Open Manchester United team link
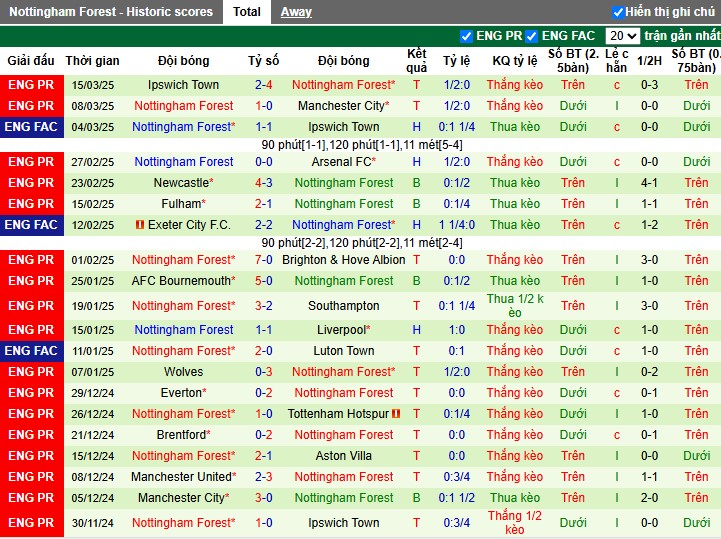Image resolution: width=721 pixels, height=539 pixels. coord(183,477)
